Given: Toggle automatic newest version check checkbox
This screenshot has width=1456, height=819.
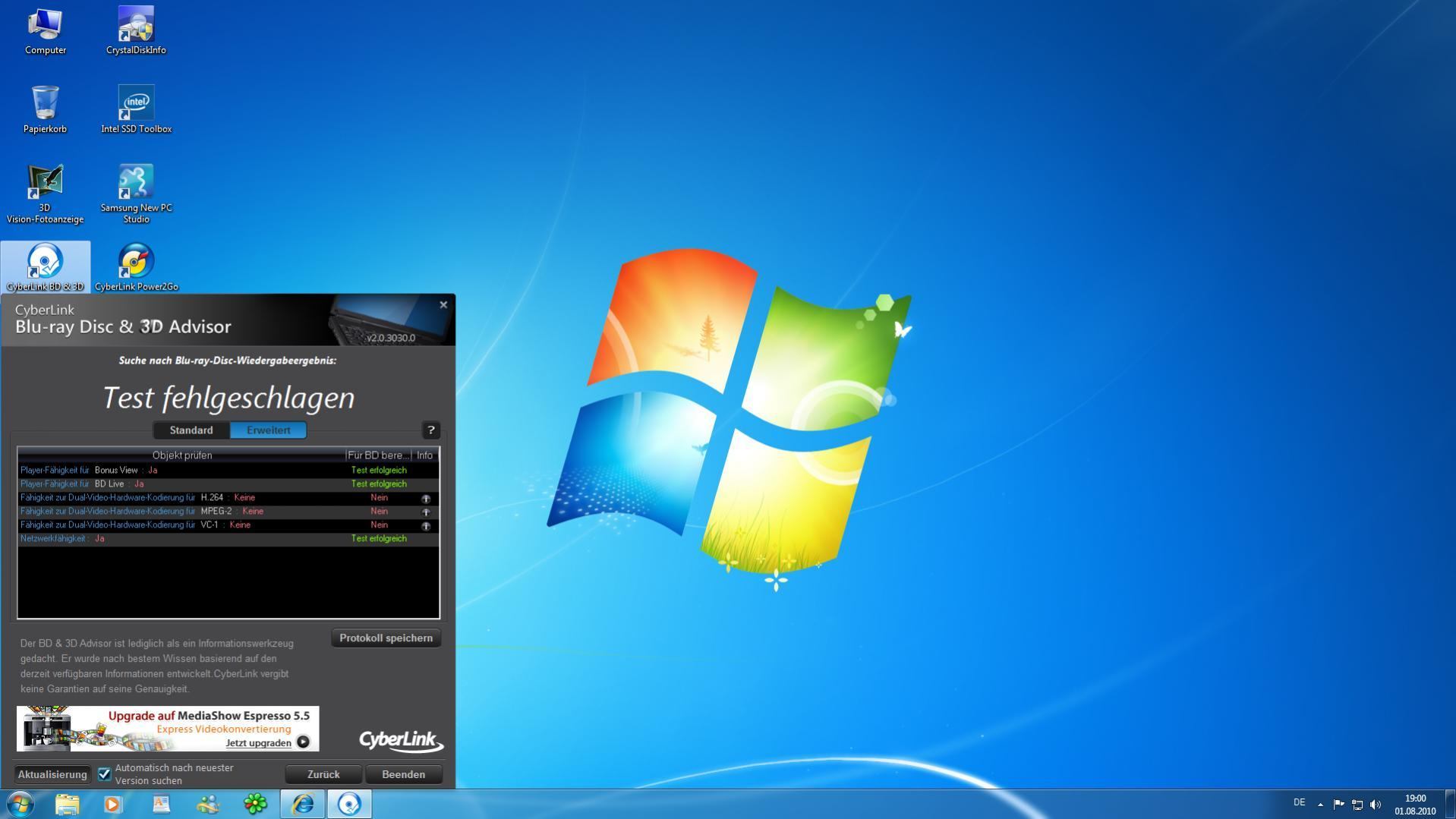Looking at the screenshot, I should click(x=105, y=774).
